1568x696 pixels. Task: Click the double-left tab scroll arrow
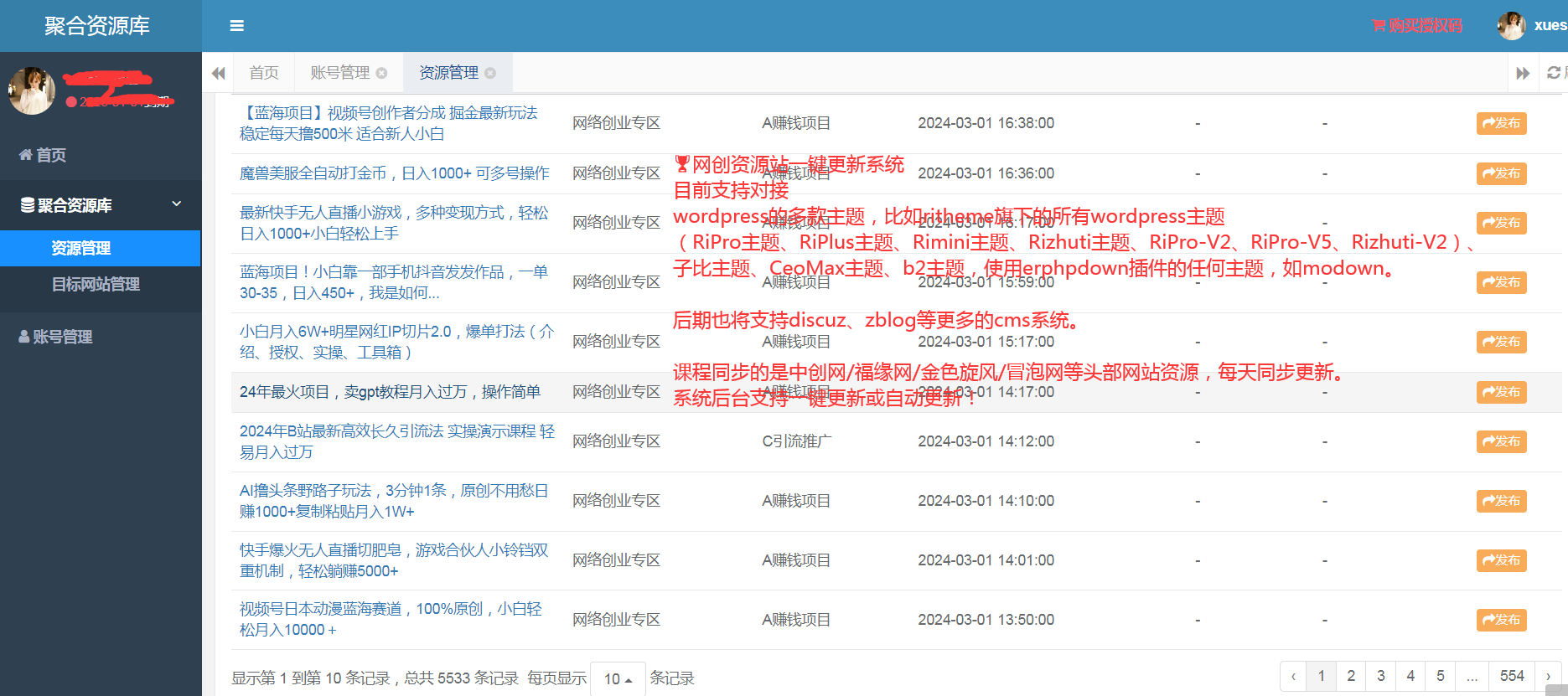pyautogui.click(x=219, y=73)
